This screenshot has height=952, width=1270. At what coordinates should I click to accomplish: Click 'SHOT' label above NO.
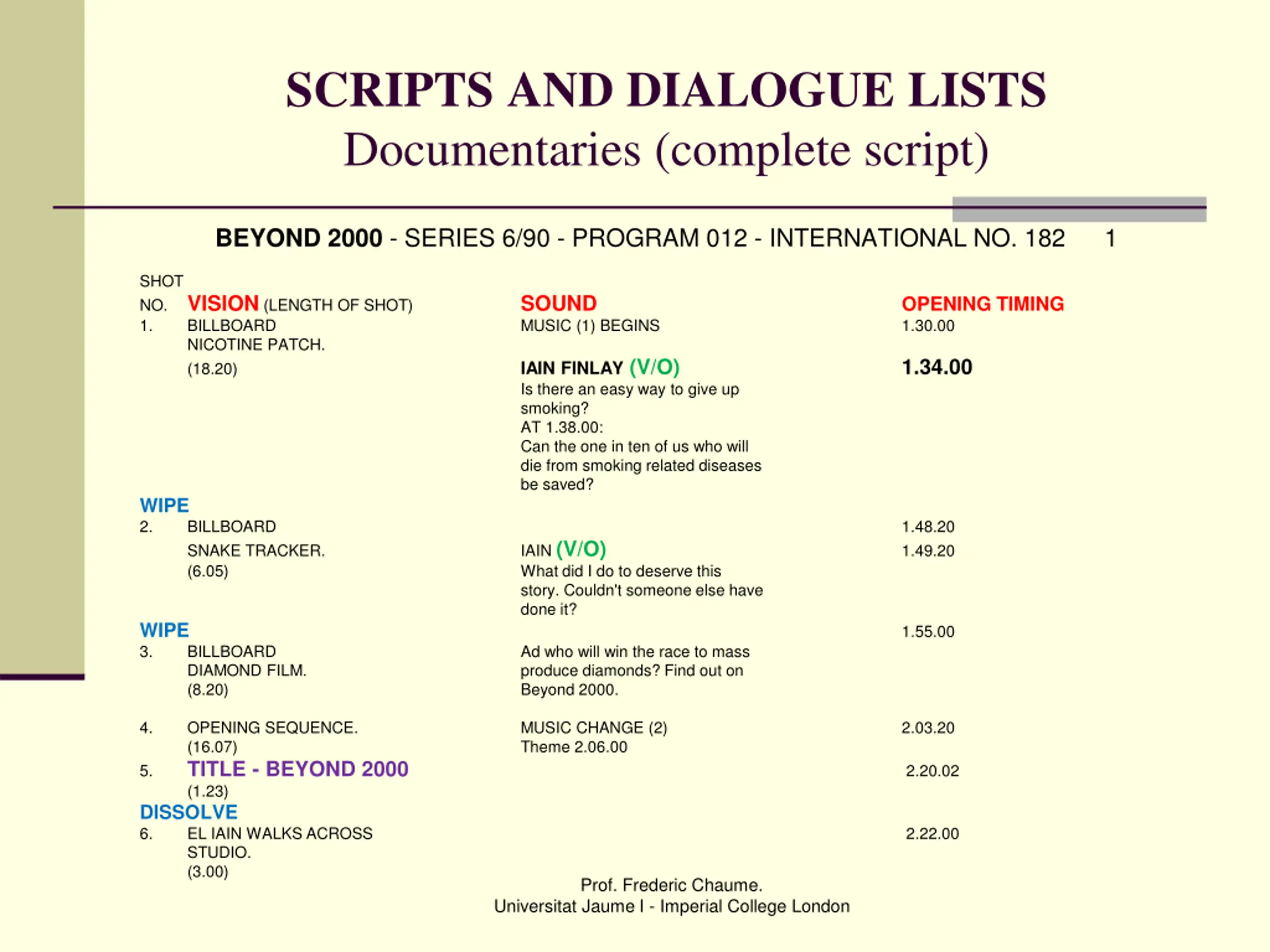[161, 281]
